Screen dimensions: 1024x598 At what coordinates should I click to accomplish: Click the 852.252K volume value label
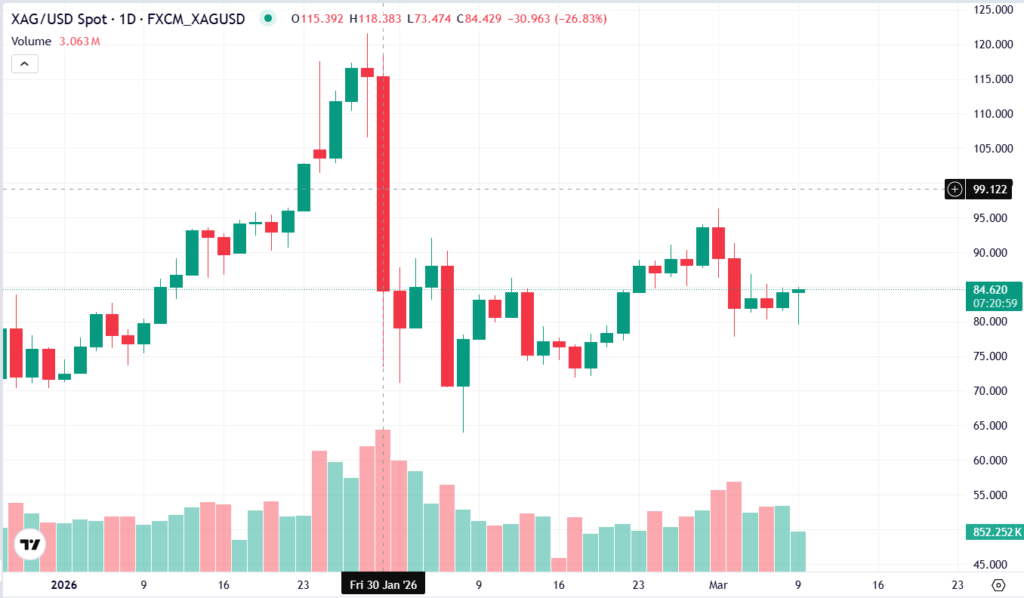click(x=989, y=532)
